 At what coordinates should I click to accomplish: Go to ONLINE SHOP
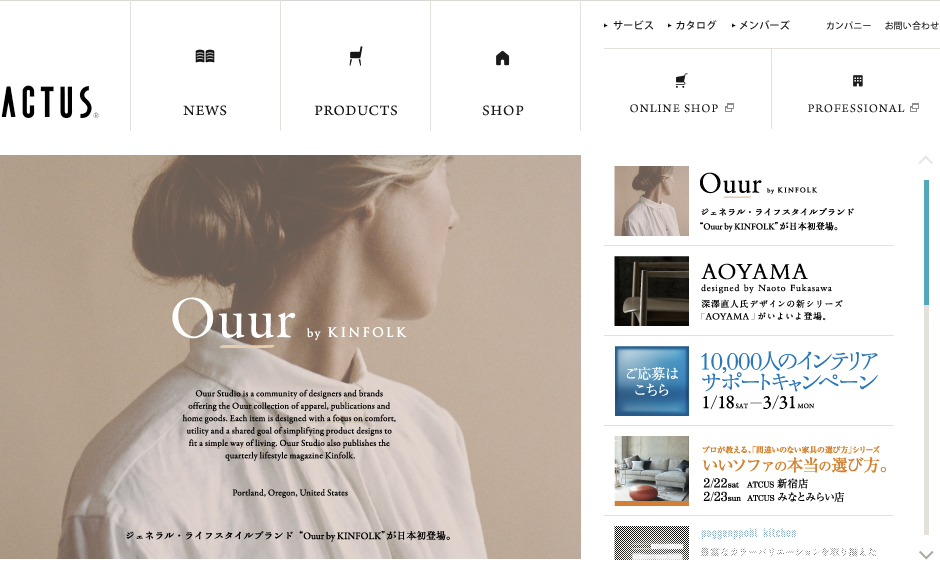click(x=674, y=109)
